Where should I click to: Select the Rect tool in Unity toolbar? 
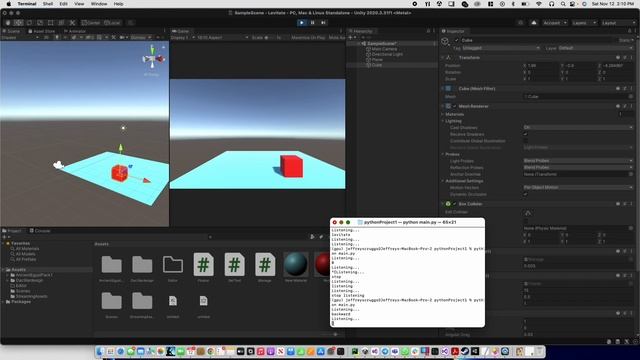(51, 23)
